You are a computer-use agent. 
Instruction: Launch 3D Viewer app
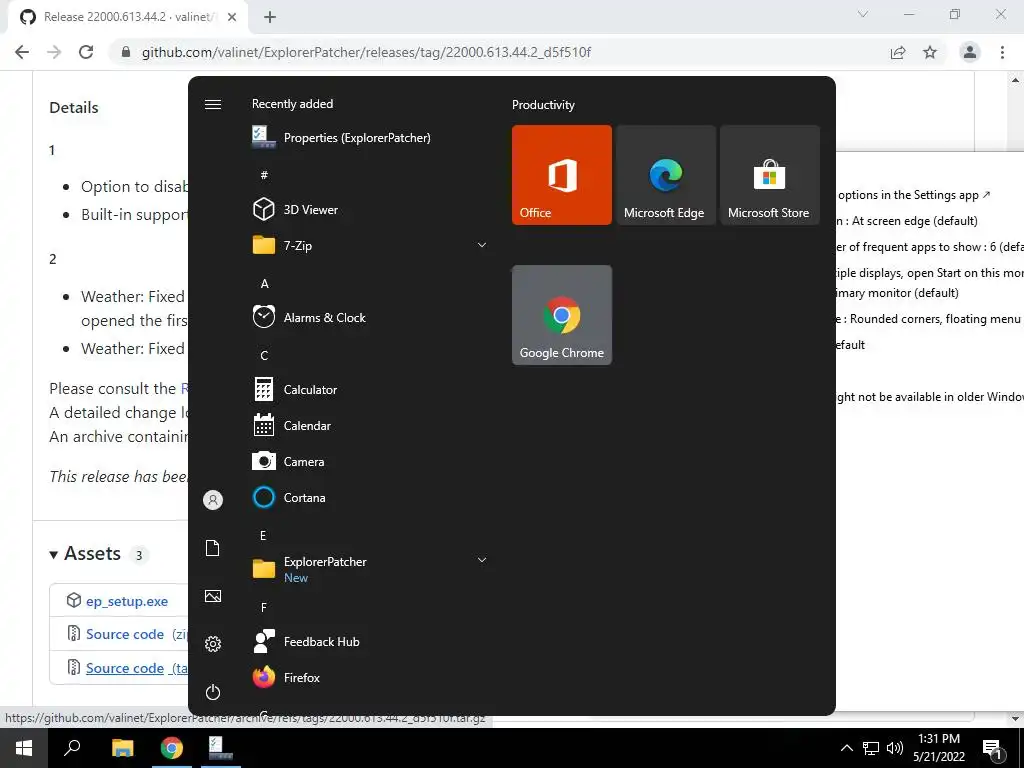pos(295,210)
